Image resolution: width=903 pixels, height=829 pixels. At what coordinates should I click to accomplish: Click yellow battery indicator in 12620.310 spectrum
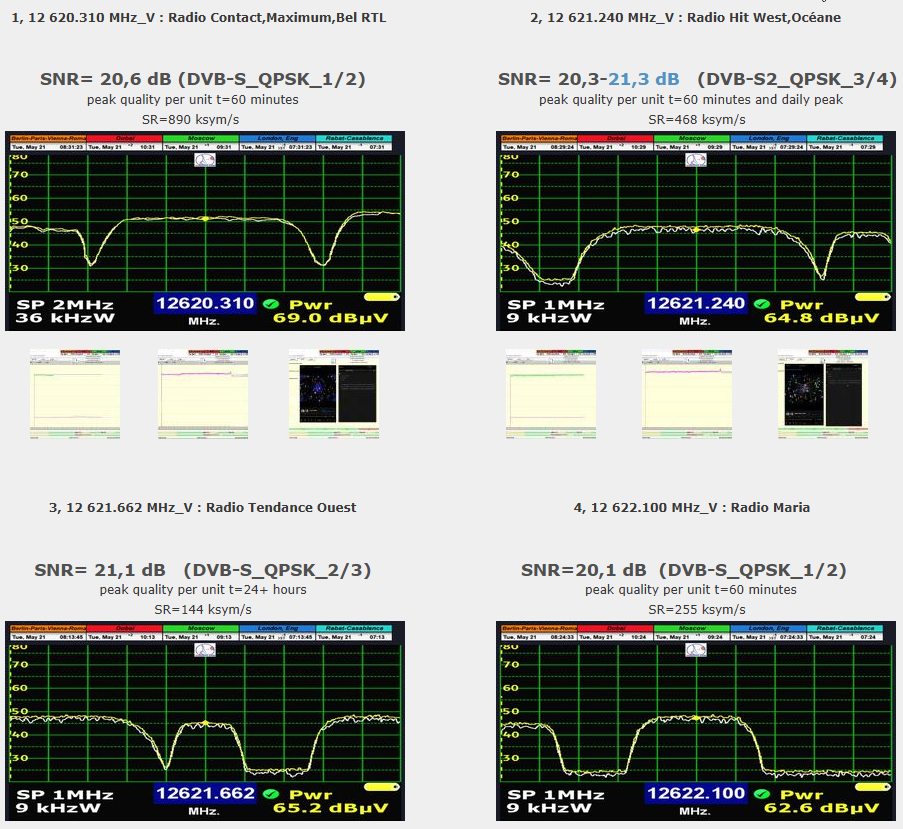(x=382, y=297)
